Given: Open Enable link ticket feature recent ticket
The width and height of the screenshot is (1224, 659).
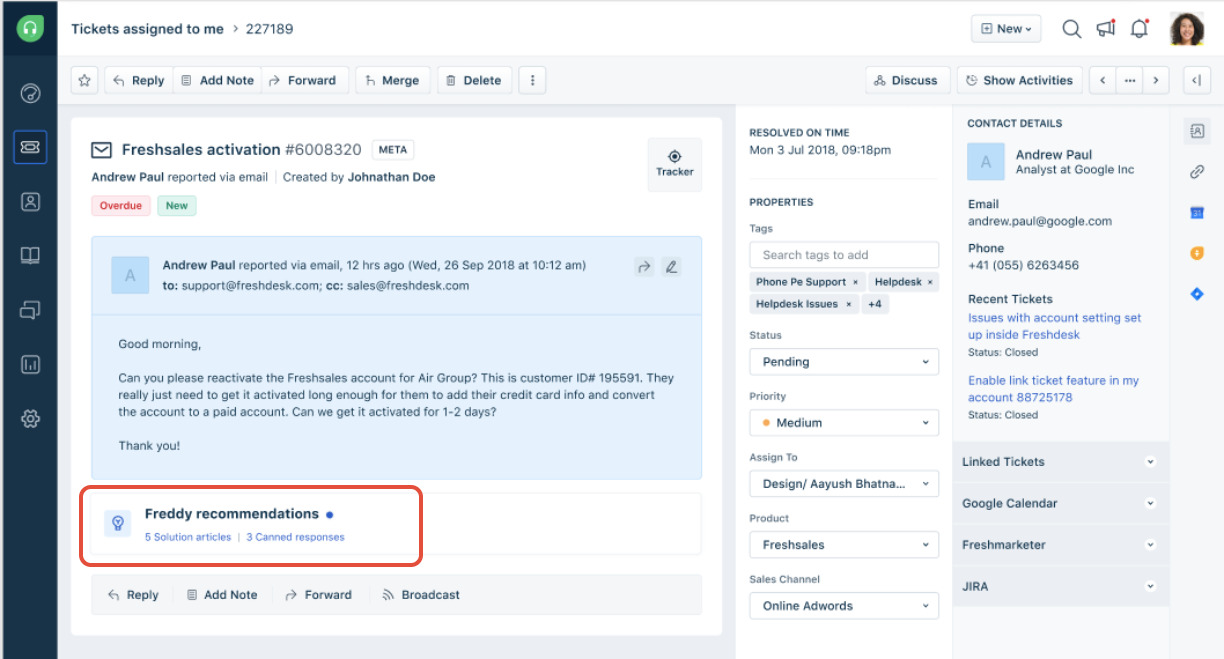Looking at the screenshot, I should [1053, 389].
